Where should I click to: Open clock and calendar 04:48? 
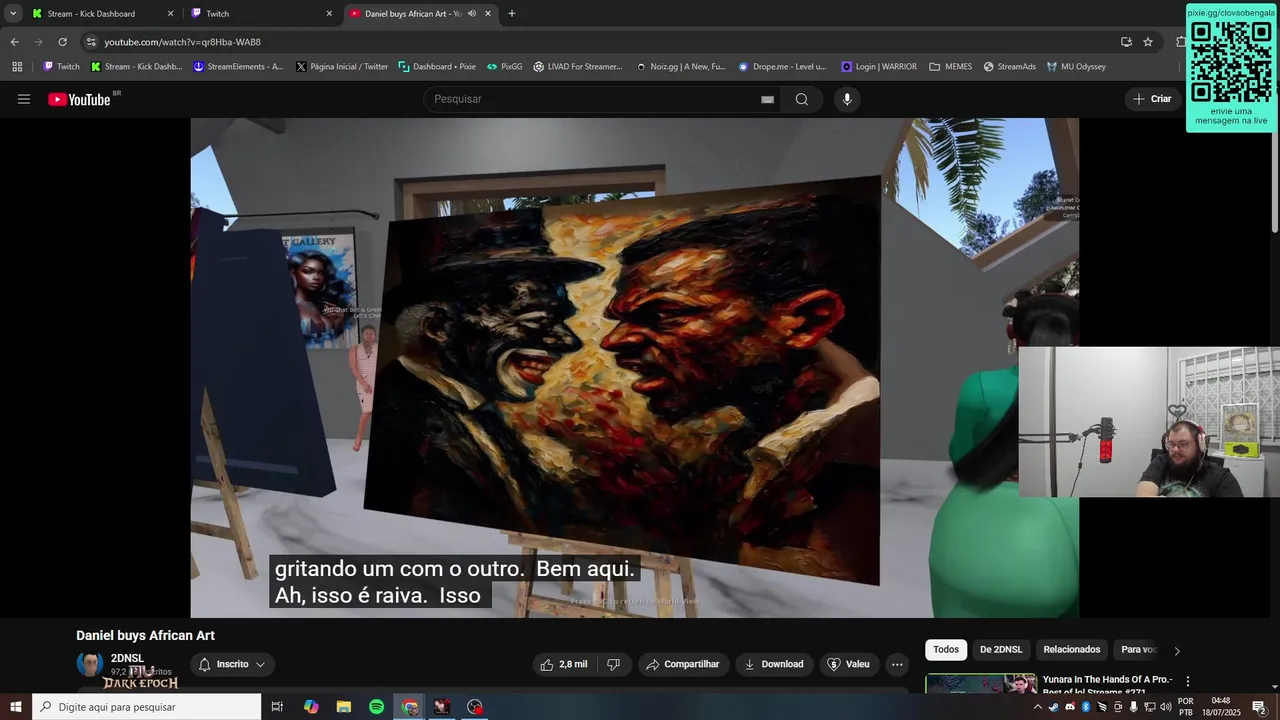pos(1221,707)
